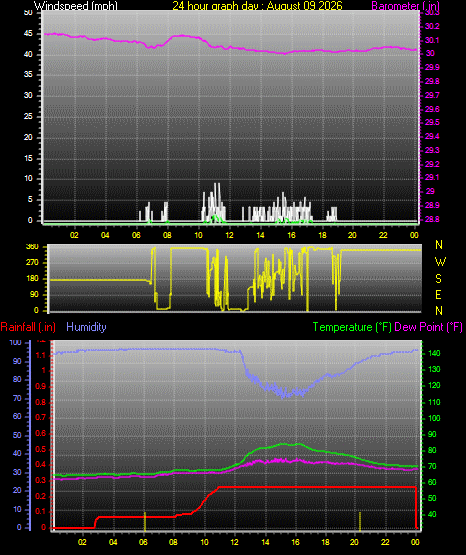Image resolution: width=466 pixels, height=555 pixels.
Task: Click the 45 mph windspeed scale value
Action: click(x=28, y=34)
